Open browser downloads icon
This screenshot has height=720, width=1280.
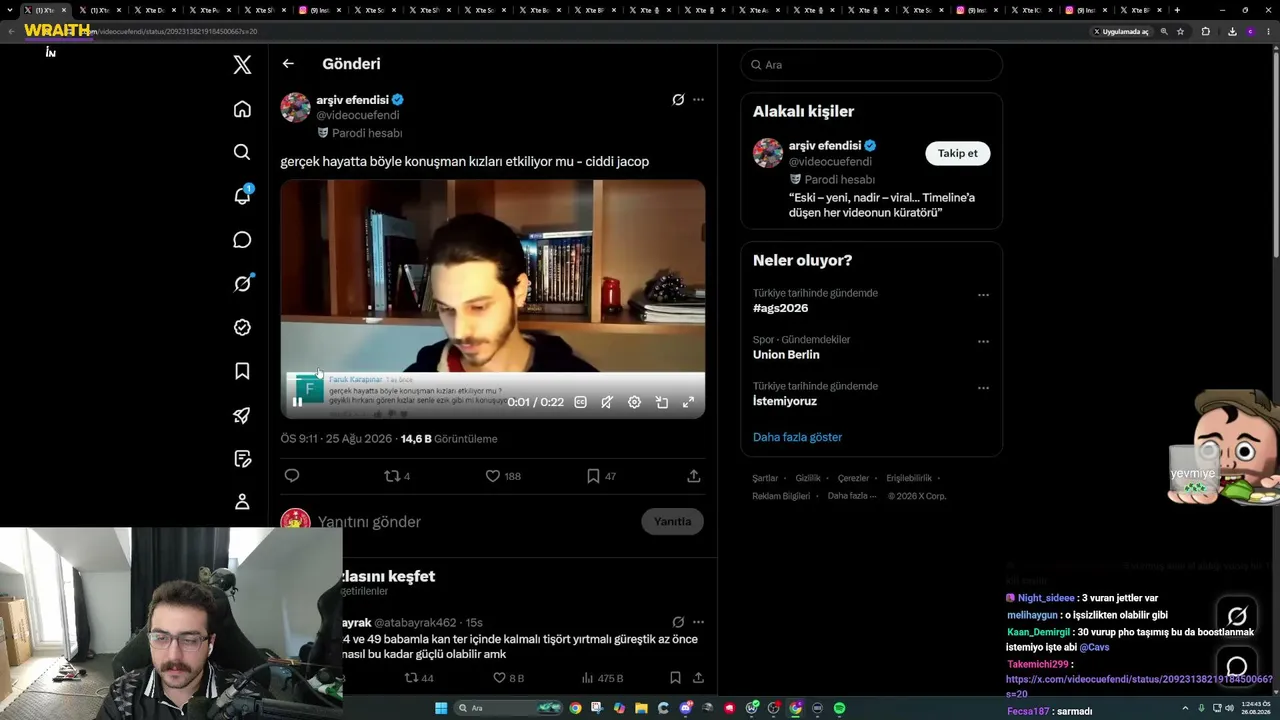click(1232, 32)
